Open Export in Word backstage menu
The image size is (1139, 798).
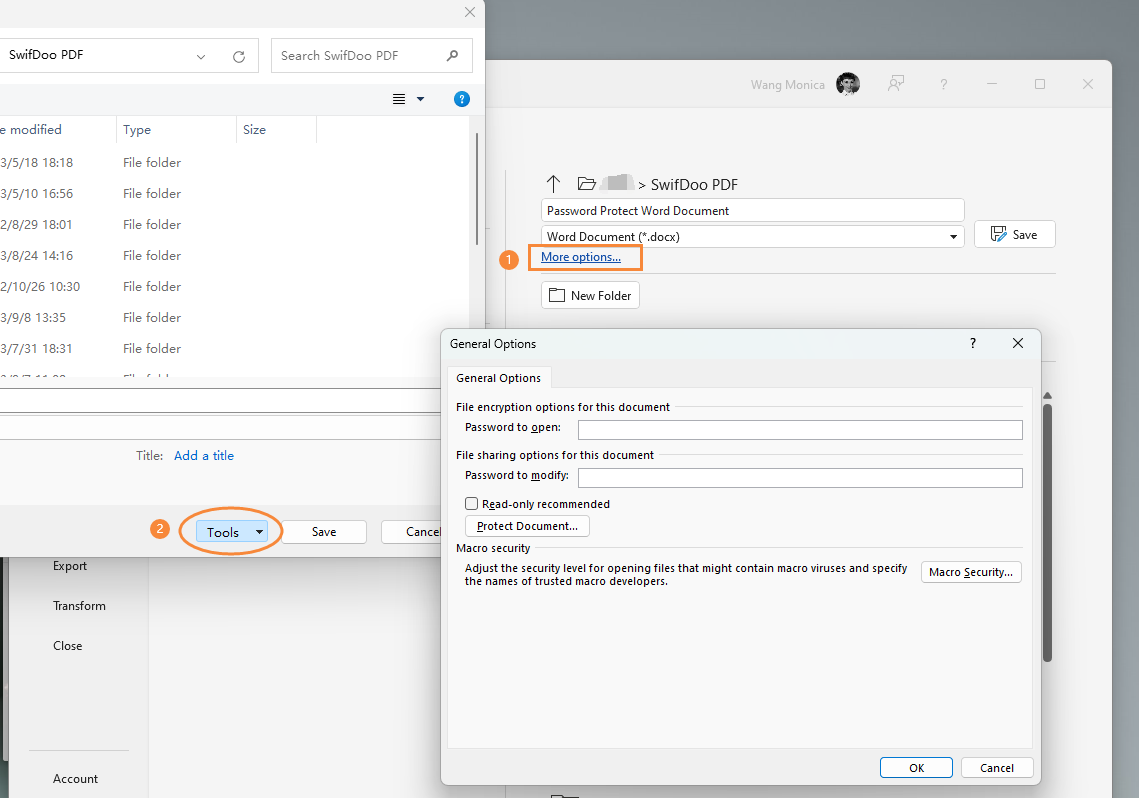pyautogui.click(x=70, y=566)
